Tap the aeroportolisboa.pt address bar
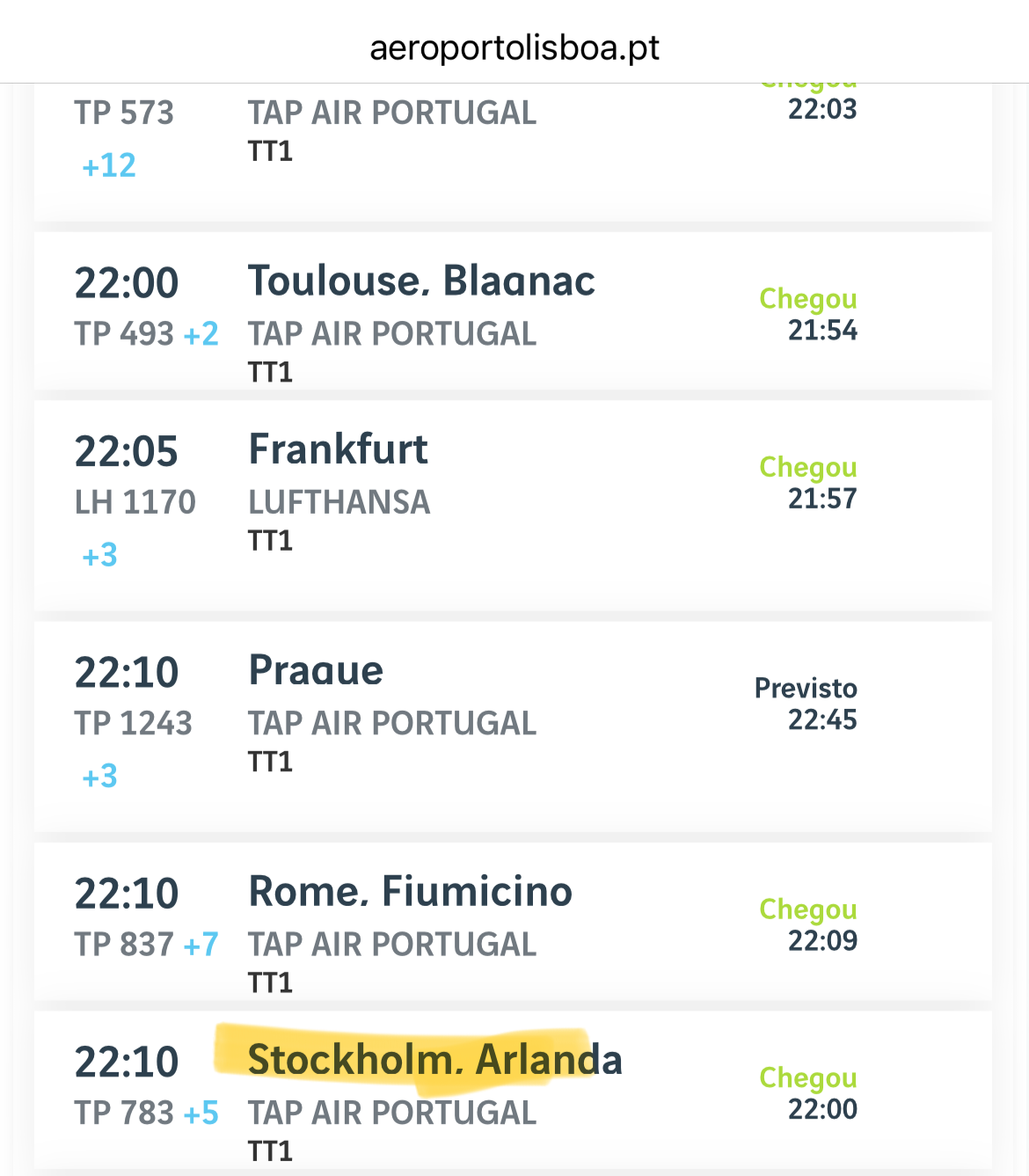The height and width of the screenshot is (1176, 1029). tap(514, 47)
